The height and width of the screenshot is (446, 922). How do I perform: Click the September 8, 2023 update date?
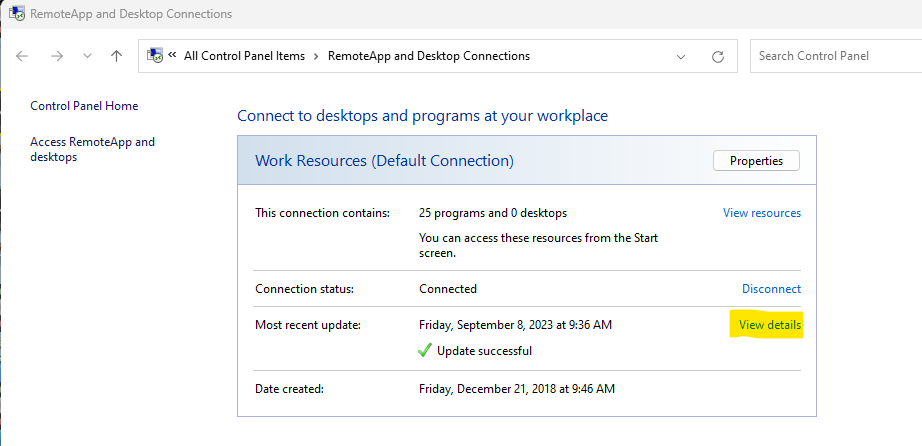[x=516, y=325]
